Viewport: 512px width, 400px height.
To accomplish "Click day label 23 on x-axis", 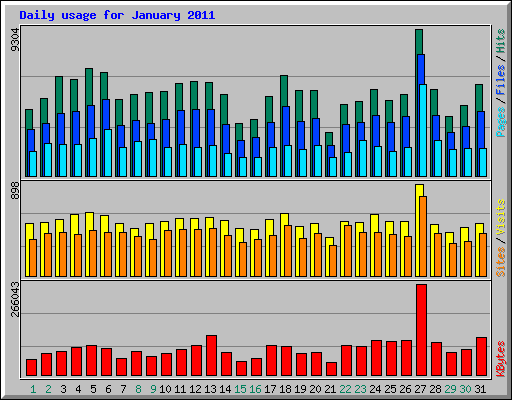I will pos(360,389).
